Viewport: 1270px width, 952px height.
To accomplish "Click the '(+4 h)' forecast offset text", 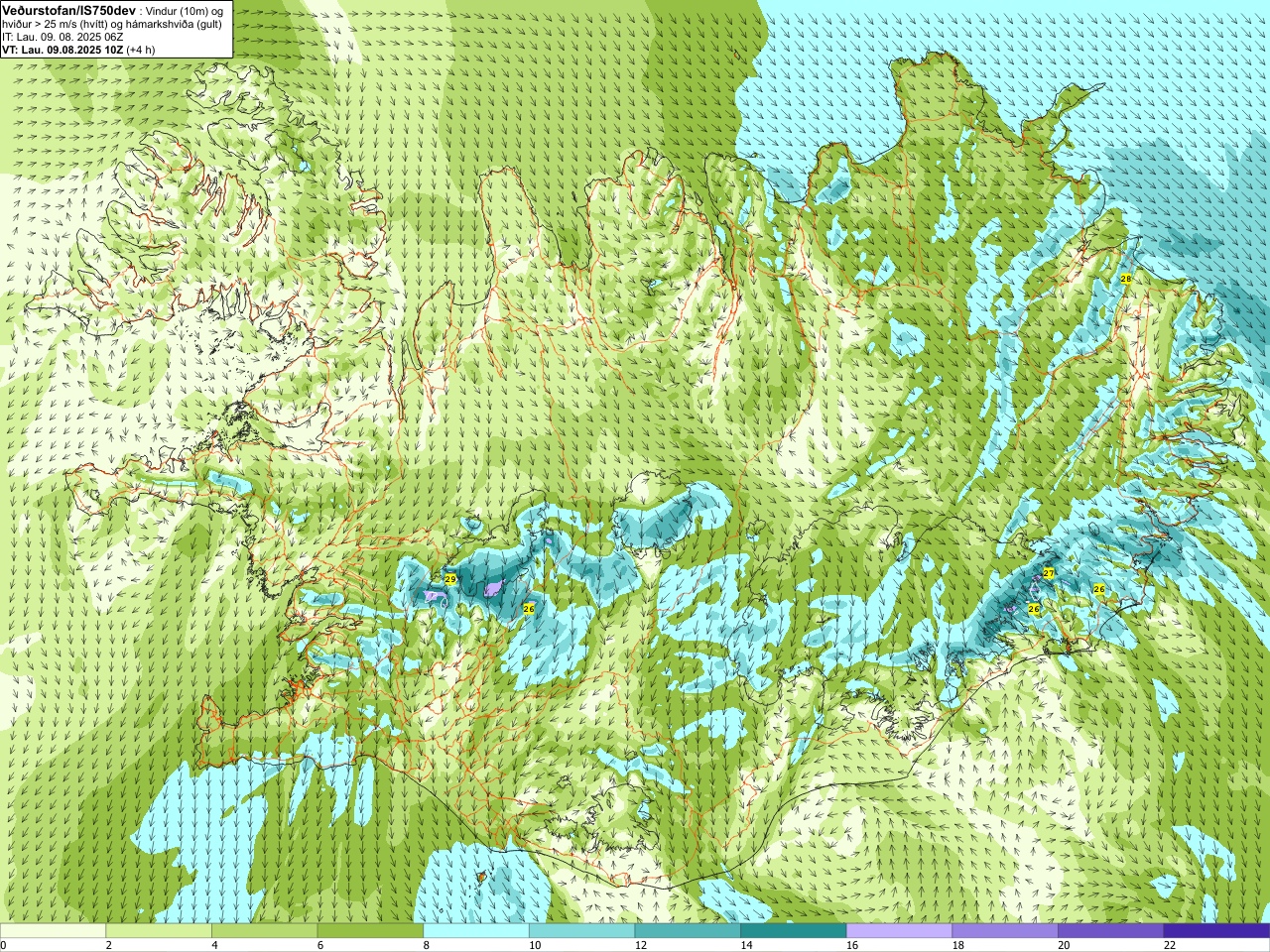I will coord(141,50).
